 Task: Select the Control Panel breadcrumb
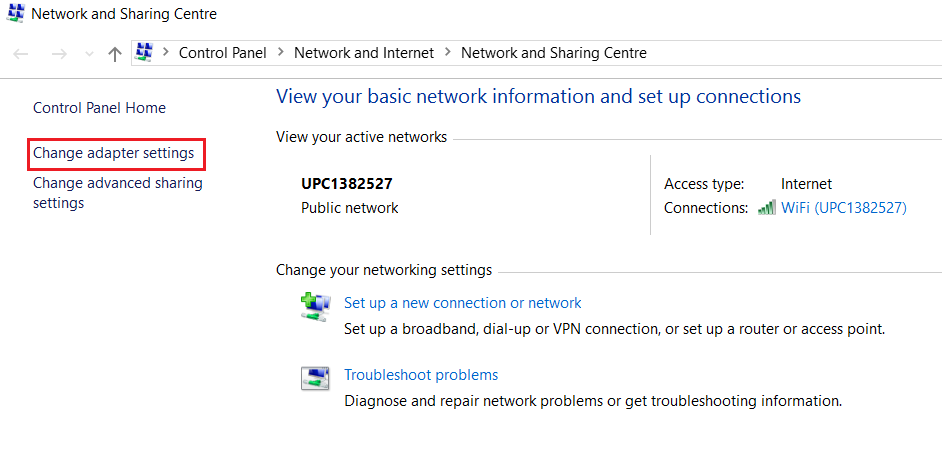tap(222, 53)
